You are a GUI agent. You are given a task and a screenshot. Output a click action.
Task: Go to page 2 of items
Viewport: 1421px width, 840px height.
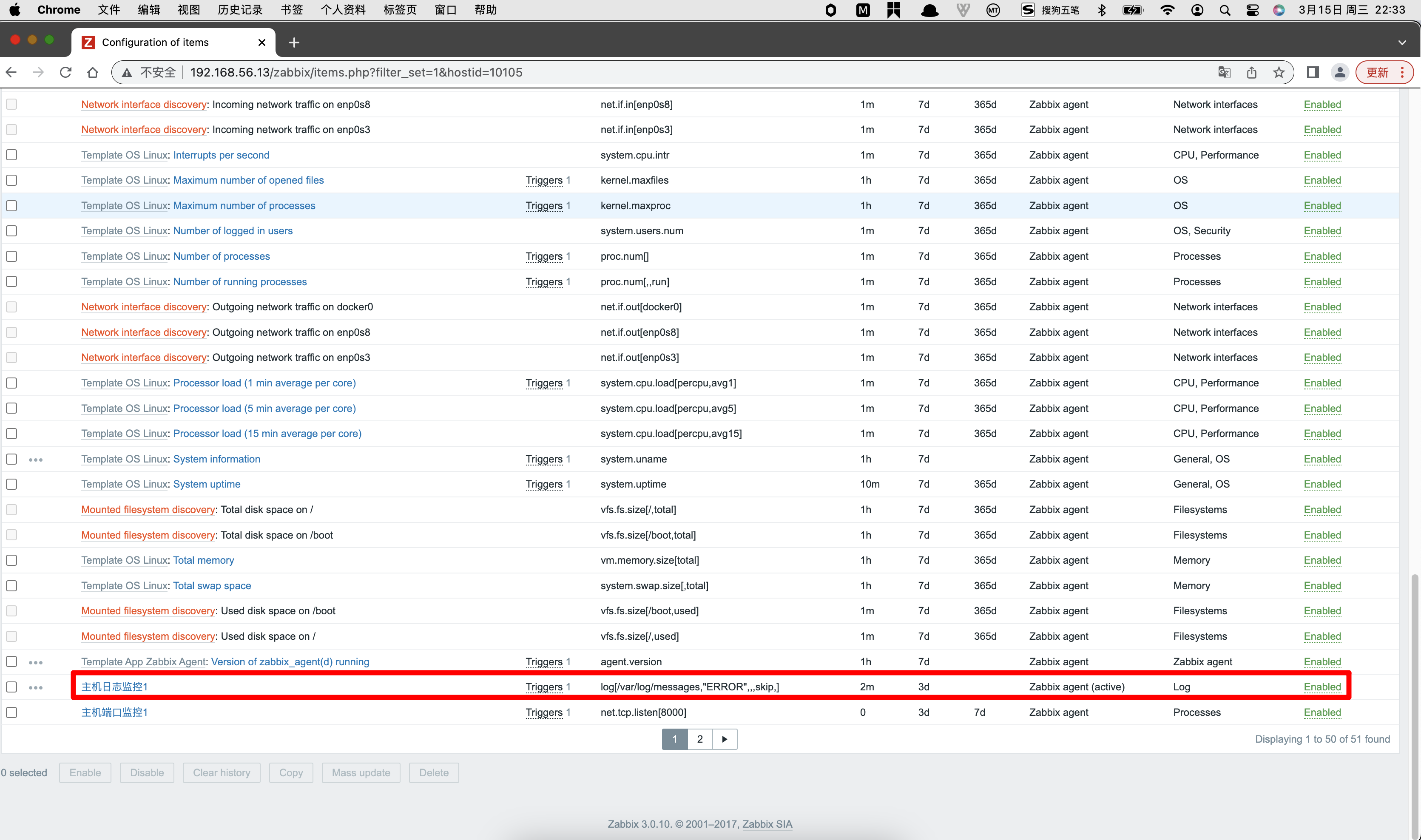700,739
